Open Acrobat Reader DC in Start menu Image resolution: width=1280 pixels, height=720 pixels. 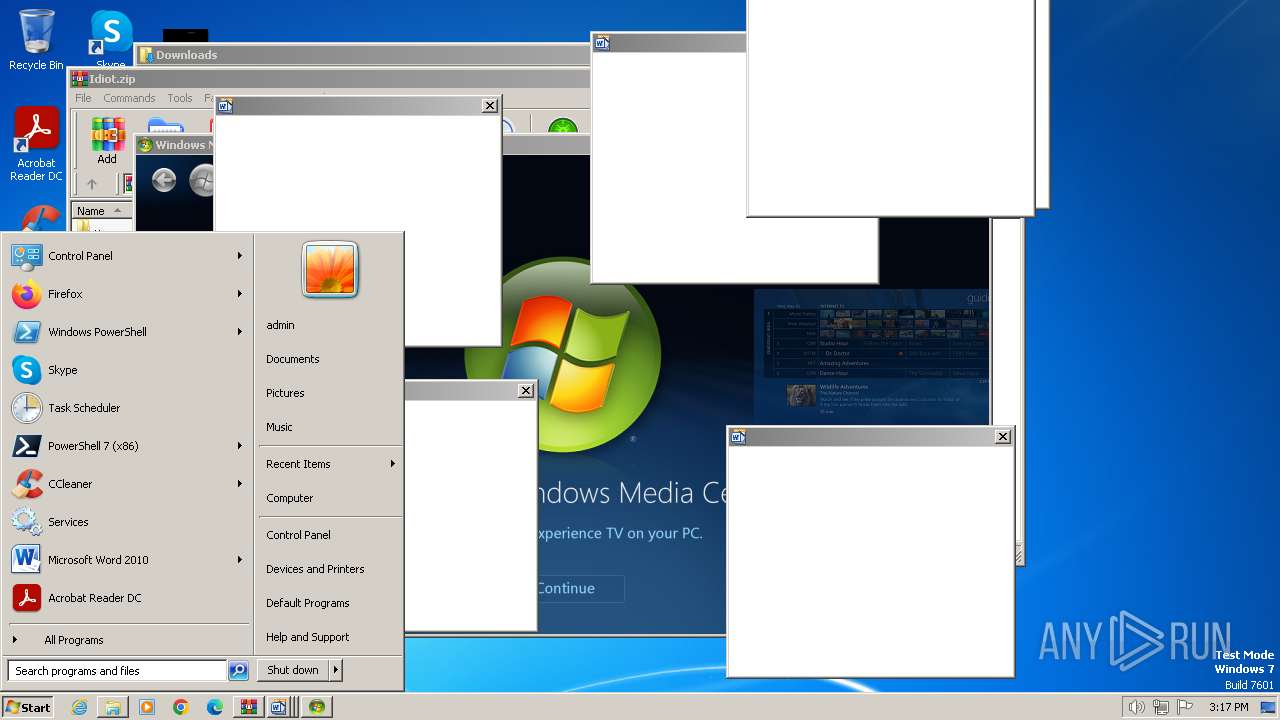tap(127, 598)
